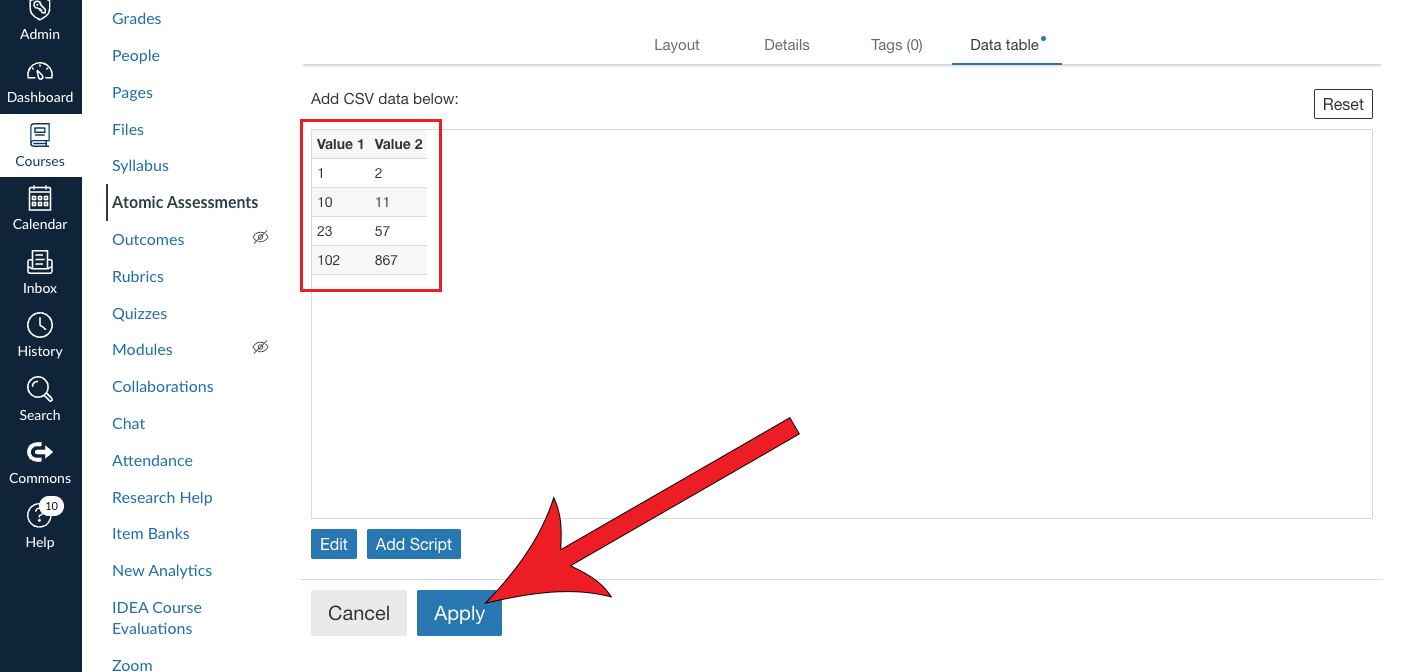Image resolution: width=1415 pixels, height=672 pixels.
Task: Open Help with 10 notifications
Action: coord(40,524)
